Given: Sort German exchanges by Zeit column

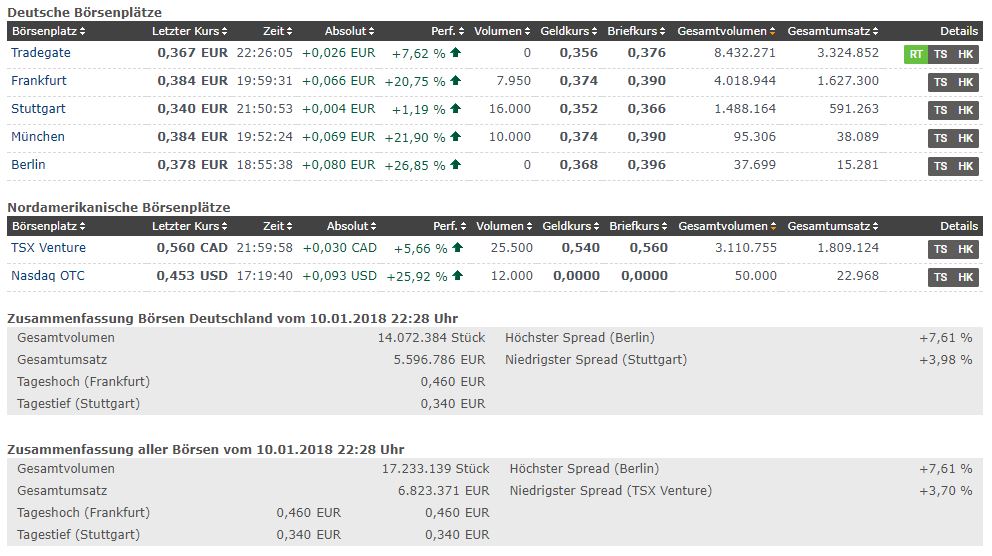Looking at the screenshot, I should pos(278,31).
